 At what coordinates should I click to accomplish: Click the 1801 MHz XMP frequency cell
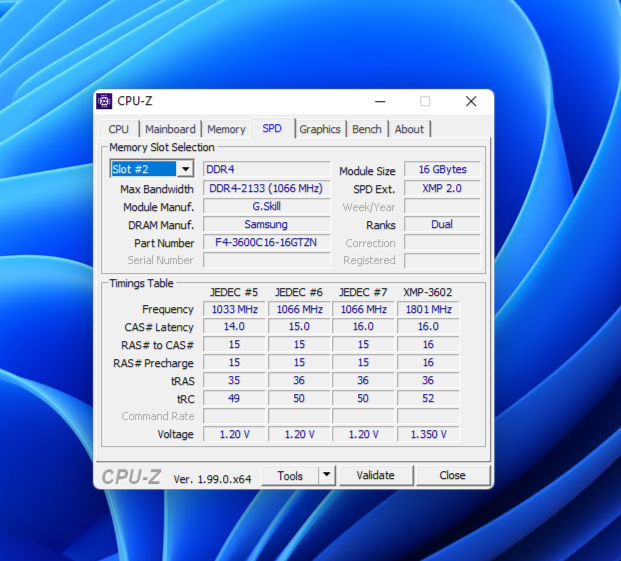(x=428, y=309)
